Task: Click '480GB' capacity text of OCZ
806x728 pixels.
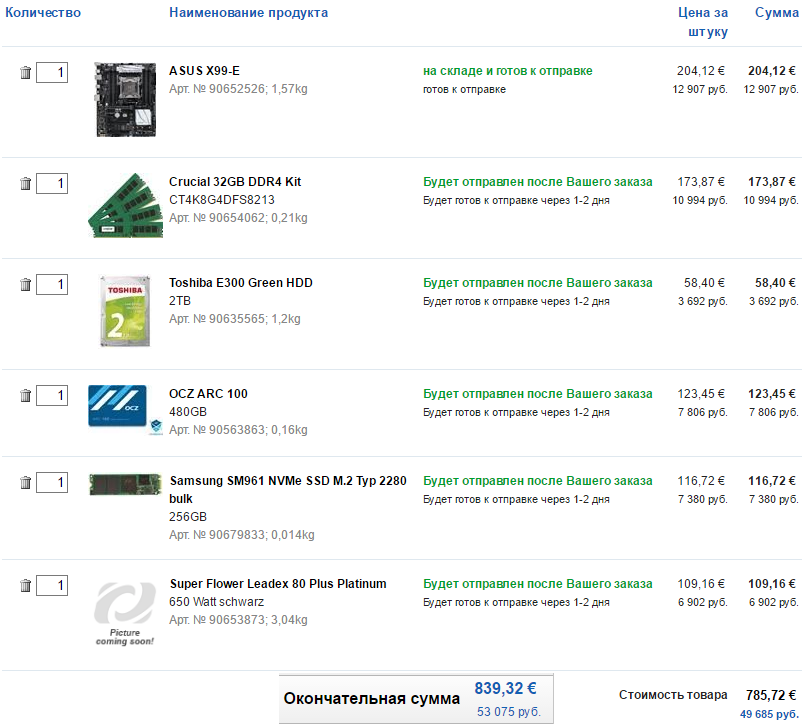Action: pos(188,412)
